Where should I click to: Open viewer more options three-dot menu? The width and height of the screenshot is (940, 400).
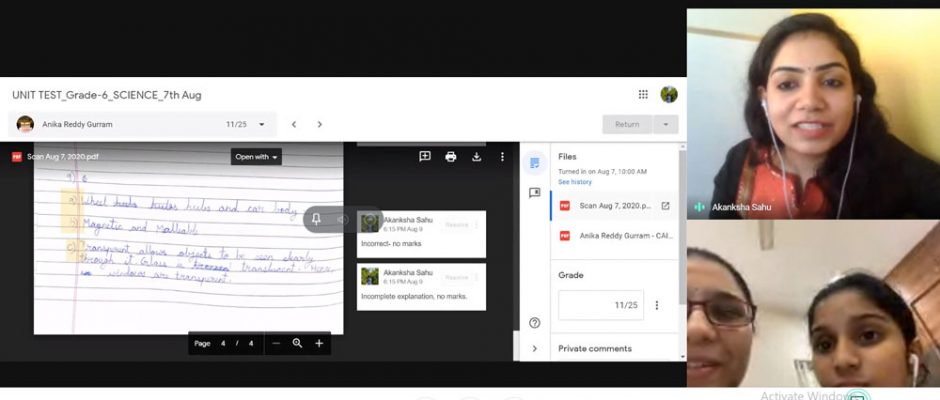point(502,157)
